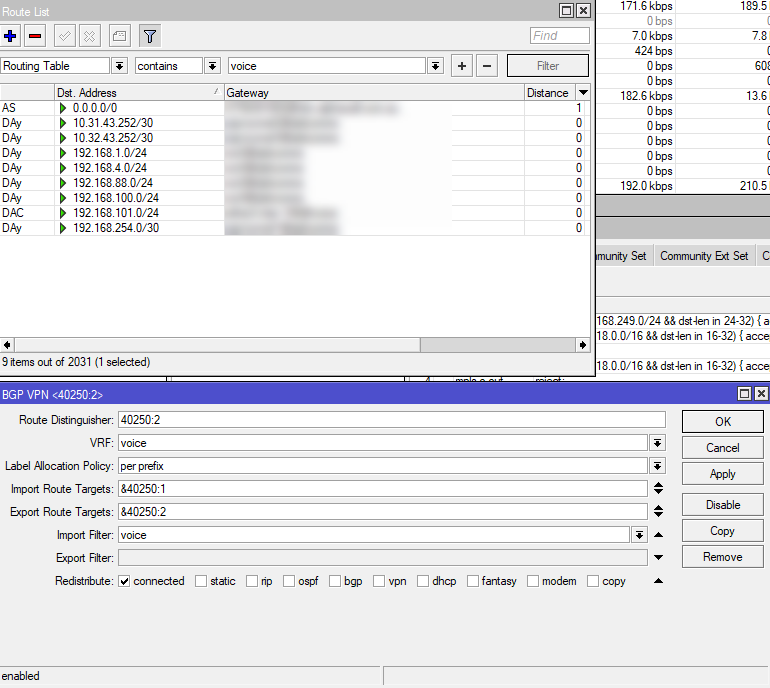This screenshot has width=770, height=688.
Task: Click the Disable button
Action: coord(722,505)
